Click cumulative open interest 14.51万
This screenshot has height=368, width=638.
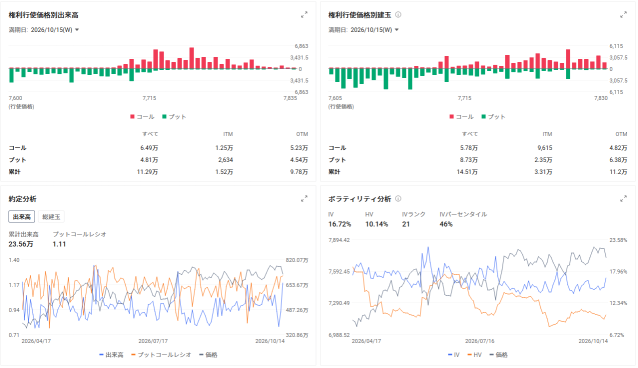point(467,172)
